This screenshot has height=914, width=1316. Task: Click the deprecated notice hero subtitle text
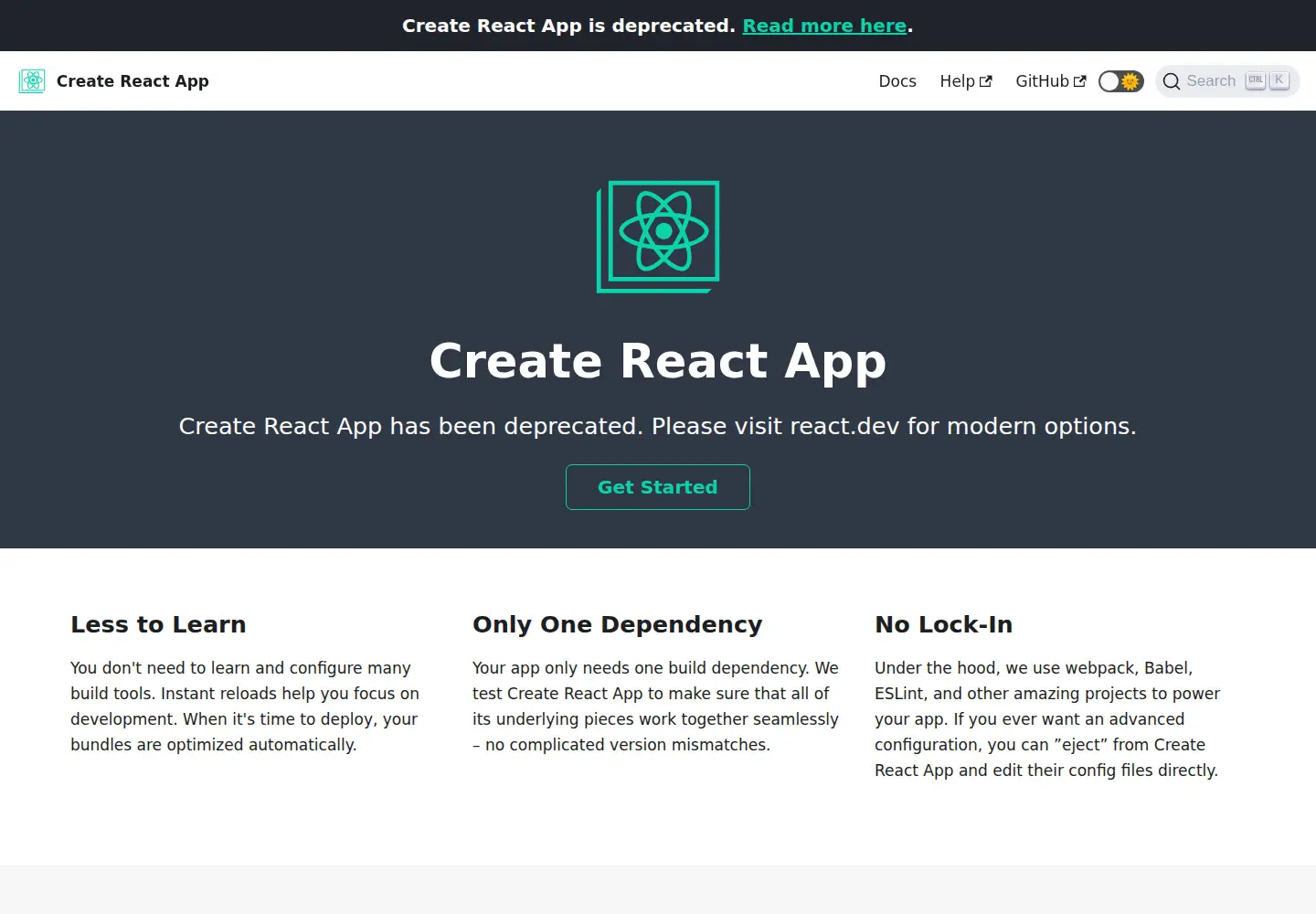point(658,426)
